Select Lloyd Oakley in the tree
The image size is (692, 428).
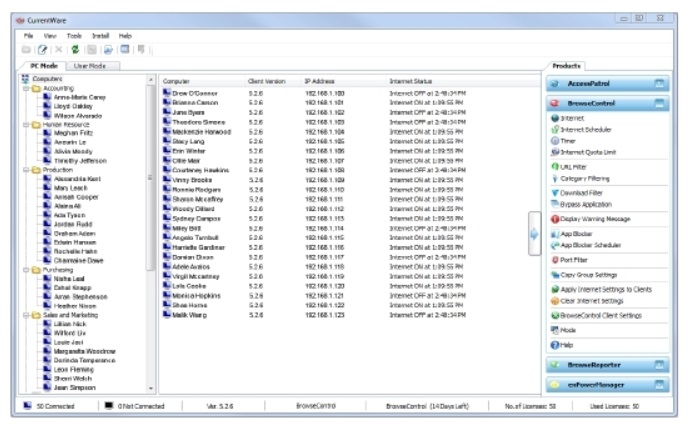[73, 106]
